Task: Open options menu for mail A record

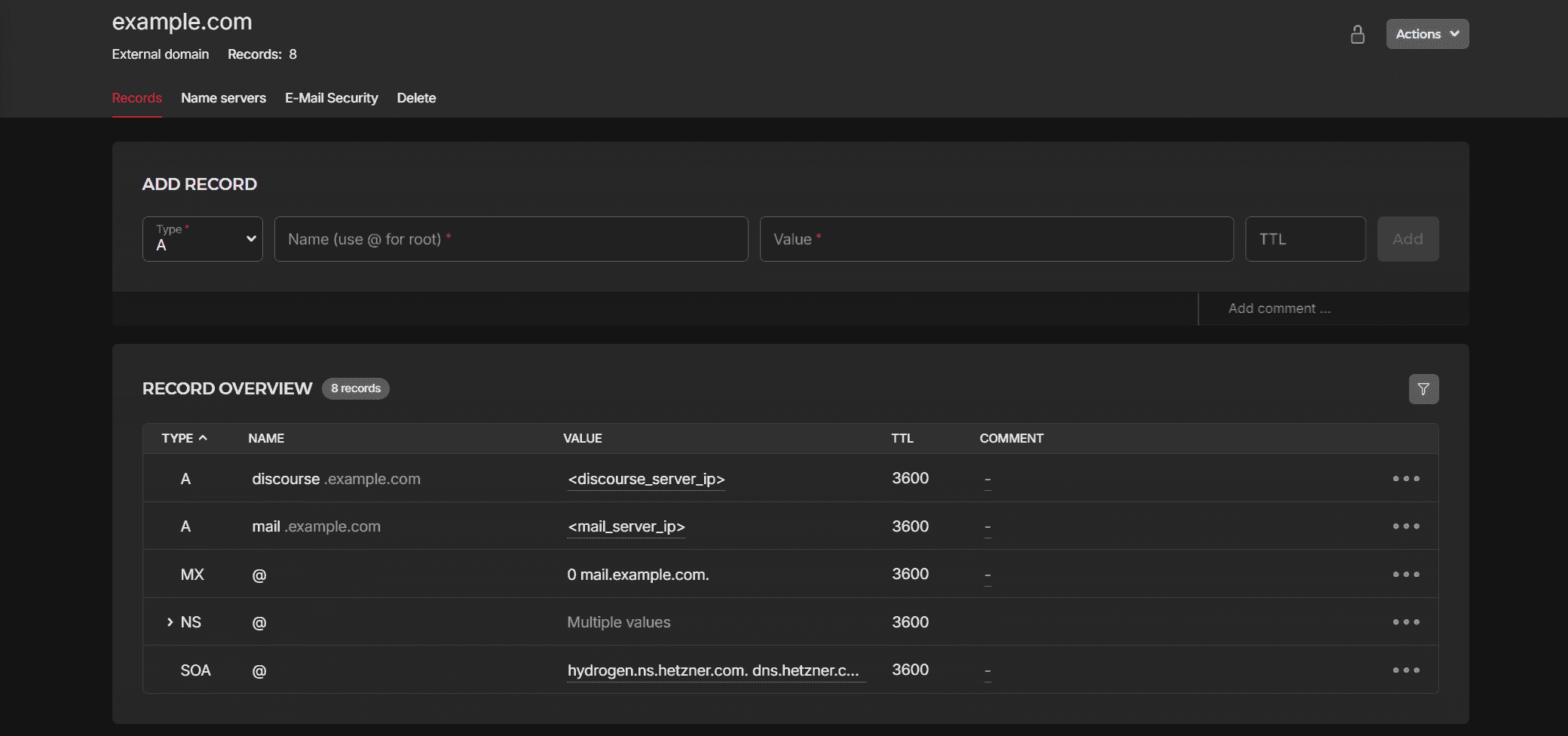Action: [x=1406, y=526]
